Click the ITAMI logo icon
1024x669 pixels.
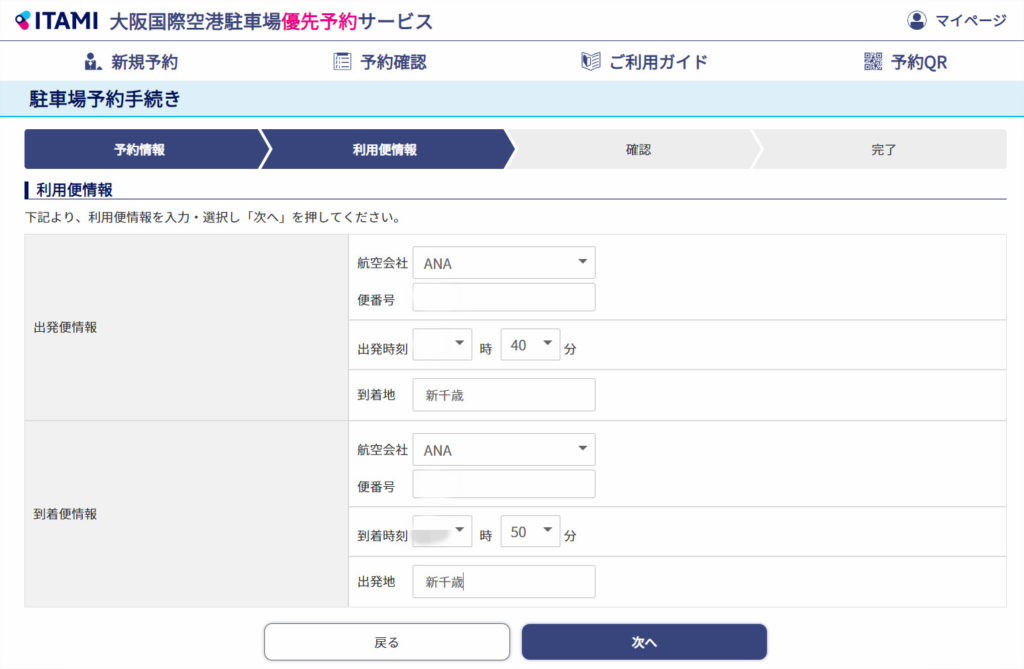tap(23, 21)
